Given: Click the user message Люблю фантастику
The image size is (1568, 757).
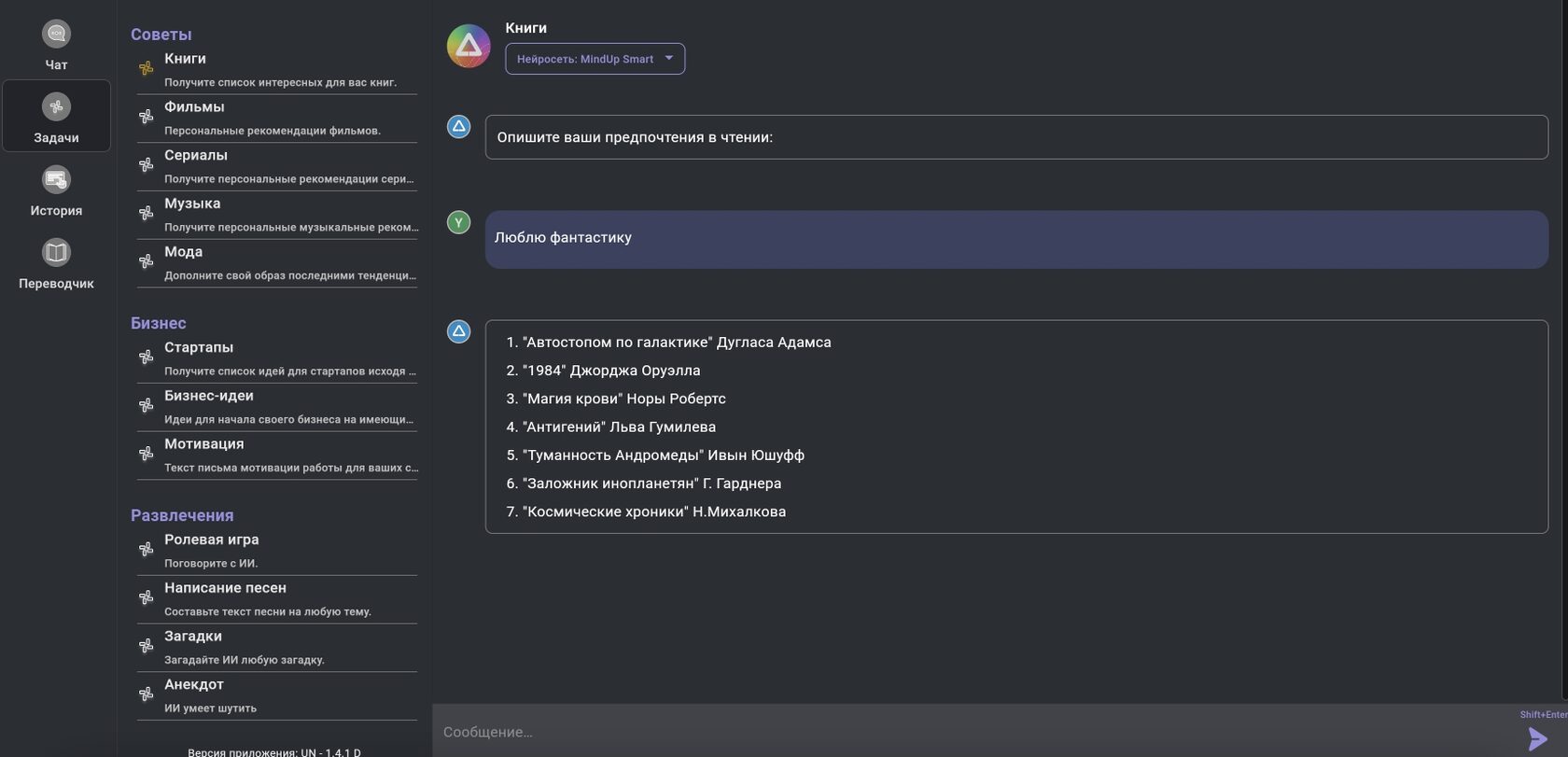Looking at the screenshot, I should pyautogui.click(x=1016, y=240).
